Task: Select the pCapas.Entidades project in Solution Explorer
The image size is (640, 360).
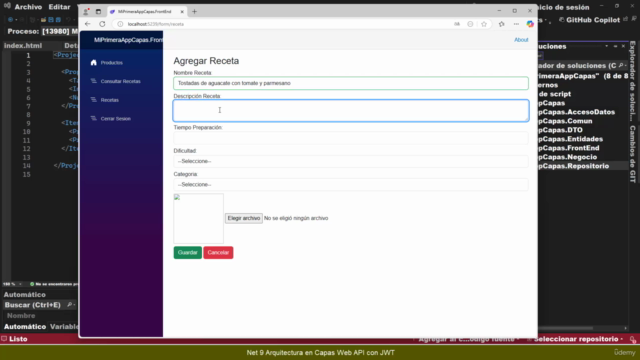Action: pos(570,139)
